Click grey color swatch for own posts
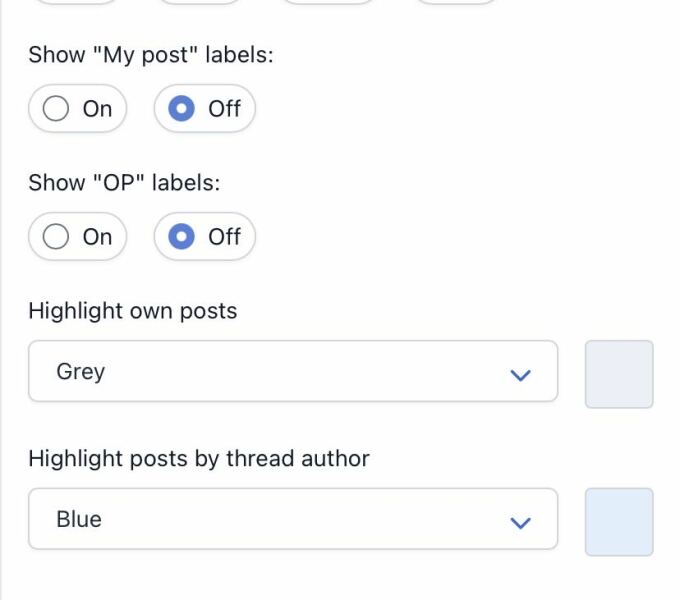Viewport: 680px width, 600px height. [619, 374]
